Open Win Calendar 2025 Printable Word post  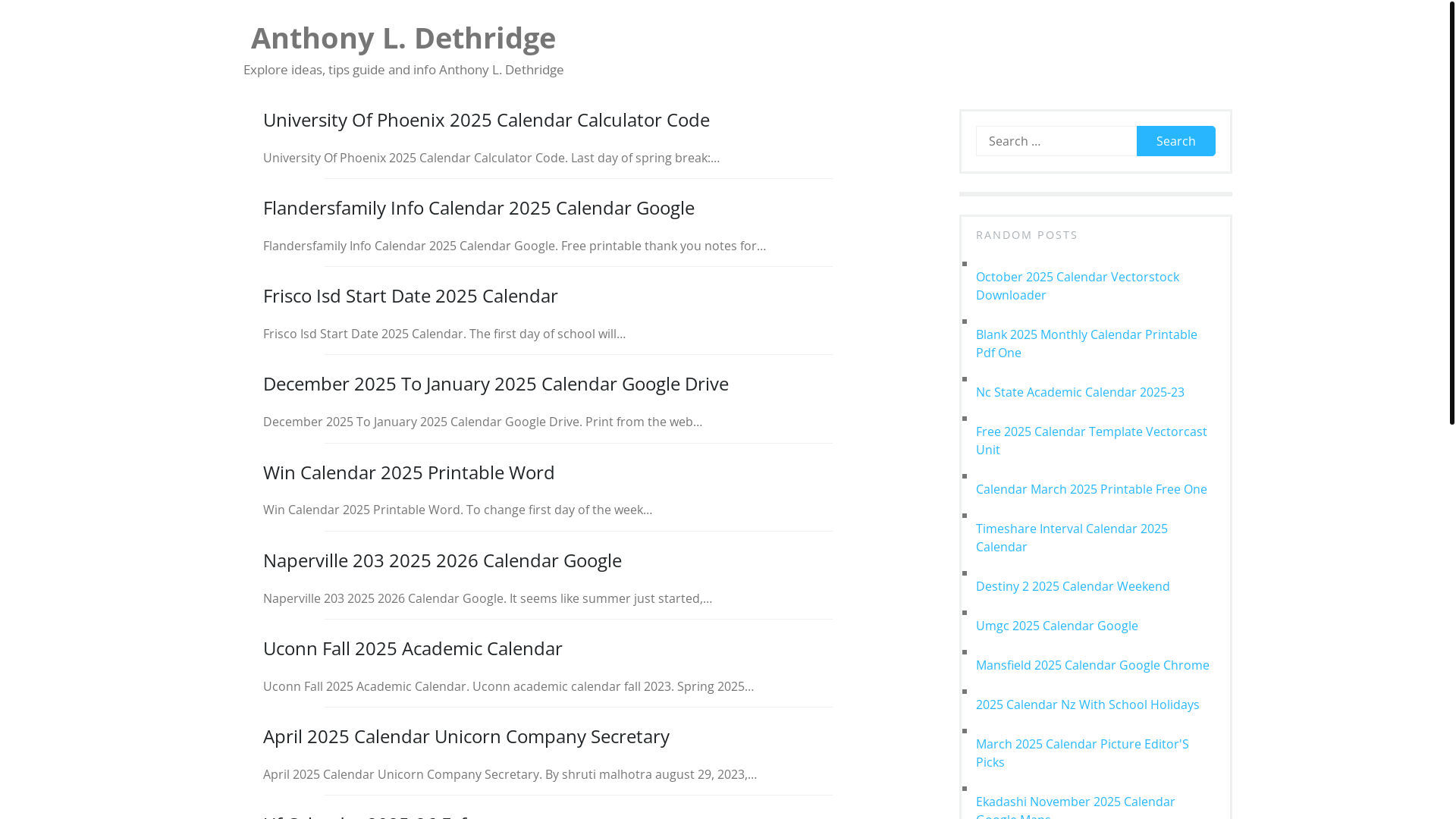click(409, 472)
